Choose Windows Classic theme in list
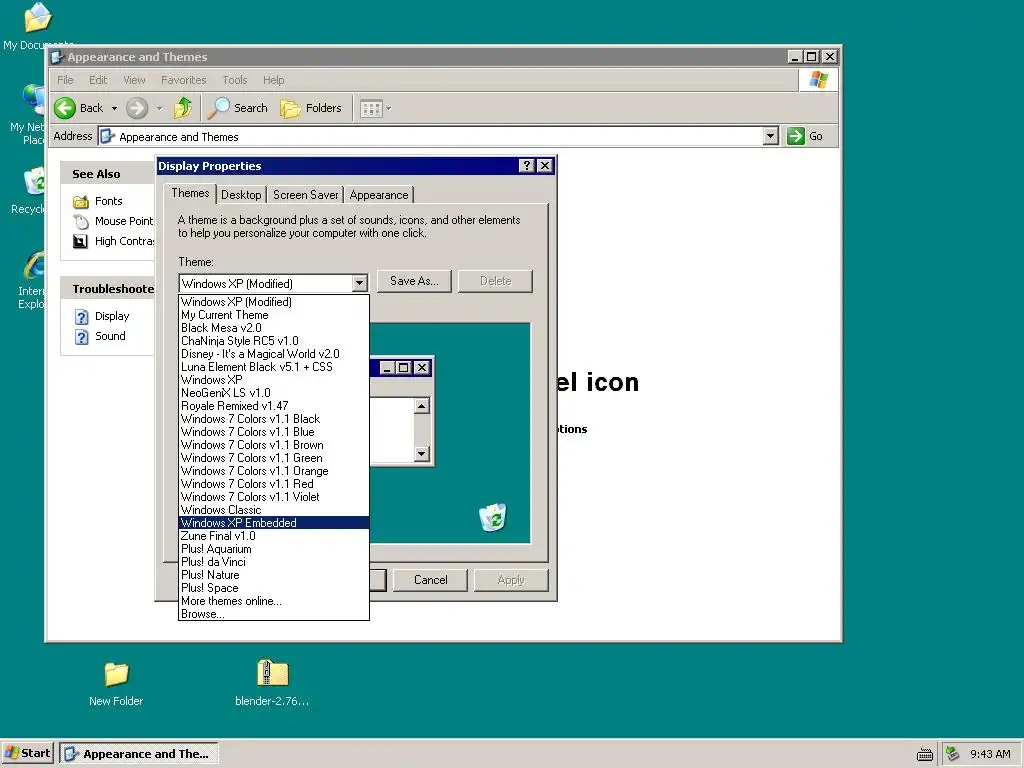 (x=274, y=509)
